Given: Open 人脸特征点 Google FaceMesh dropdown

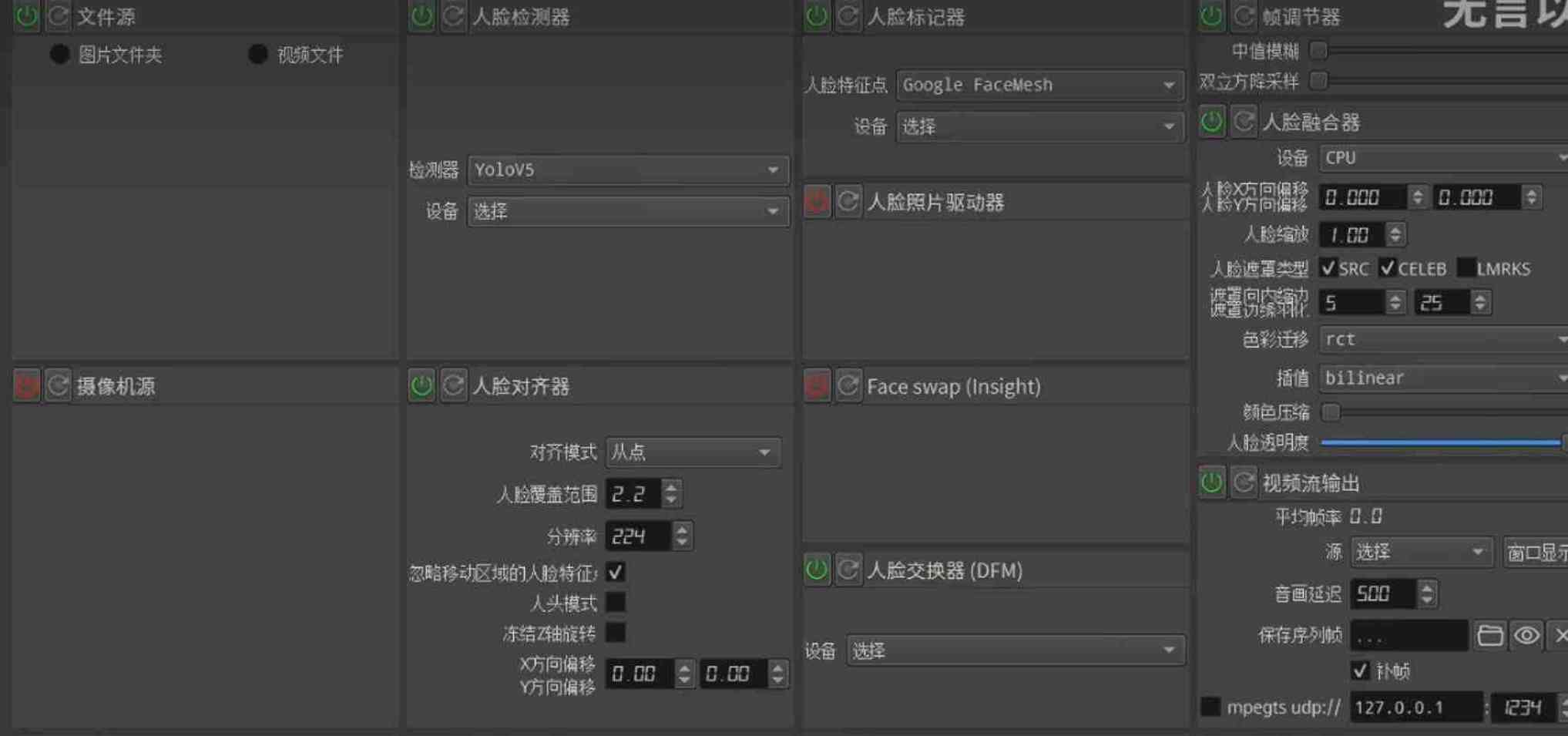Looking at the screenshot, I should pos(1039,85).
